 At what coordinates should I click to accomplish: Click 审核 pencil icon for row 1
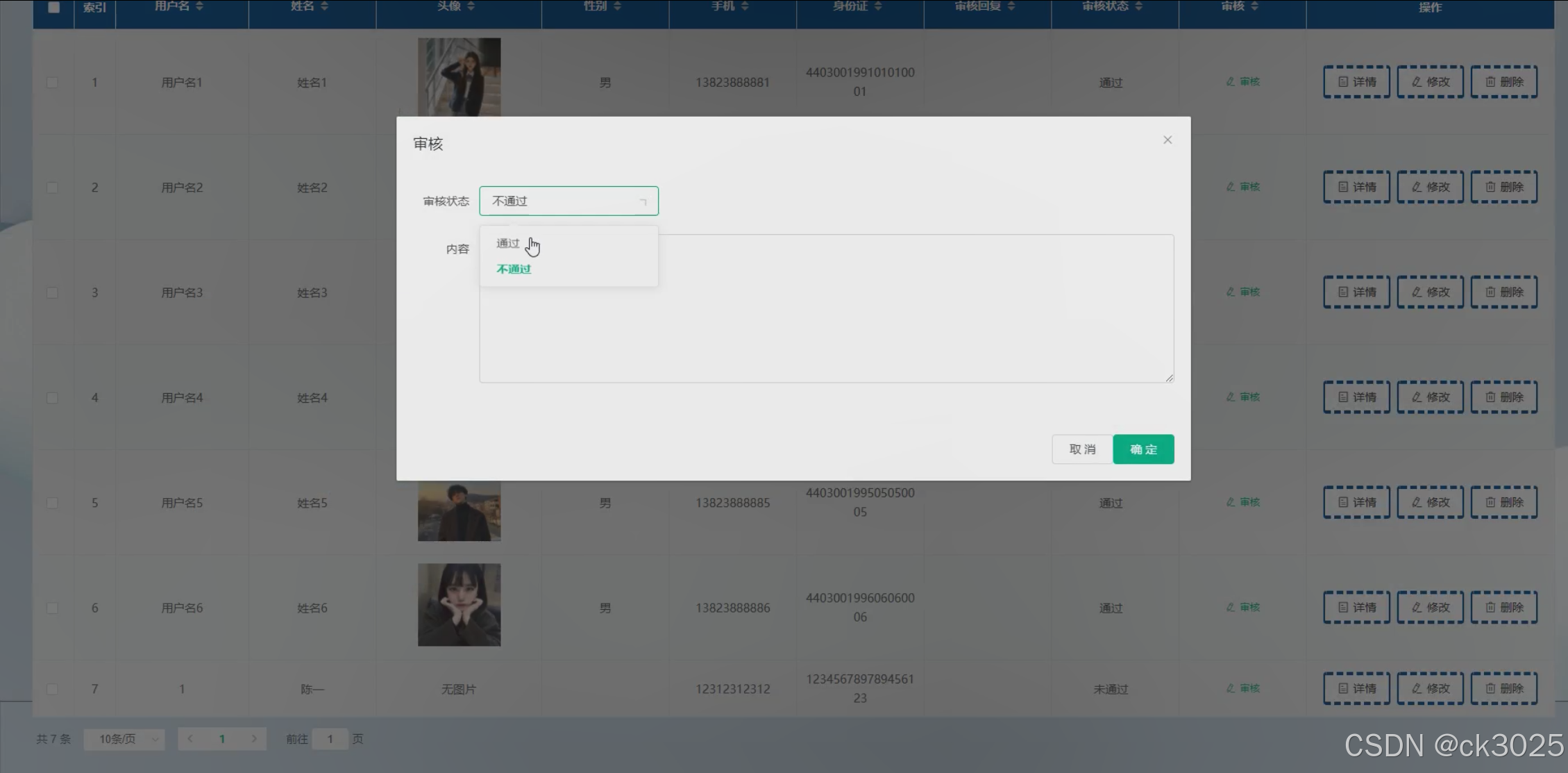tap(1231, 82)
